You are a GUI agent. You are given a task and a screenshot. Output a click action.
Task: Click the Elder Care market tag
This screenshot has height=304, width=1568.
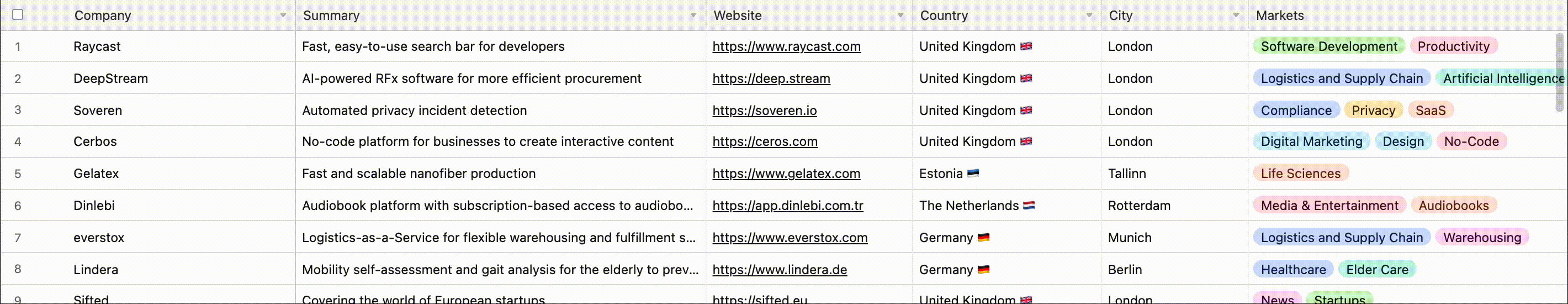tap(1377, 270)
